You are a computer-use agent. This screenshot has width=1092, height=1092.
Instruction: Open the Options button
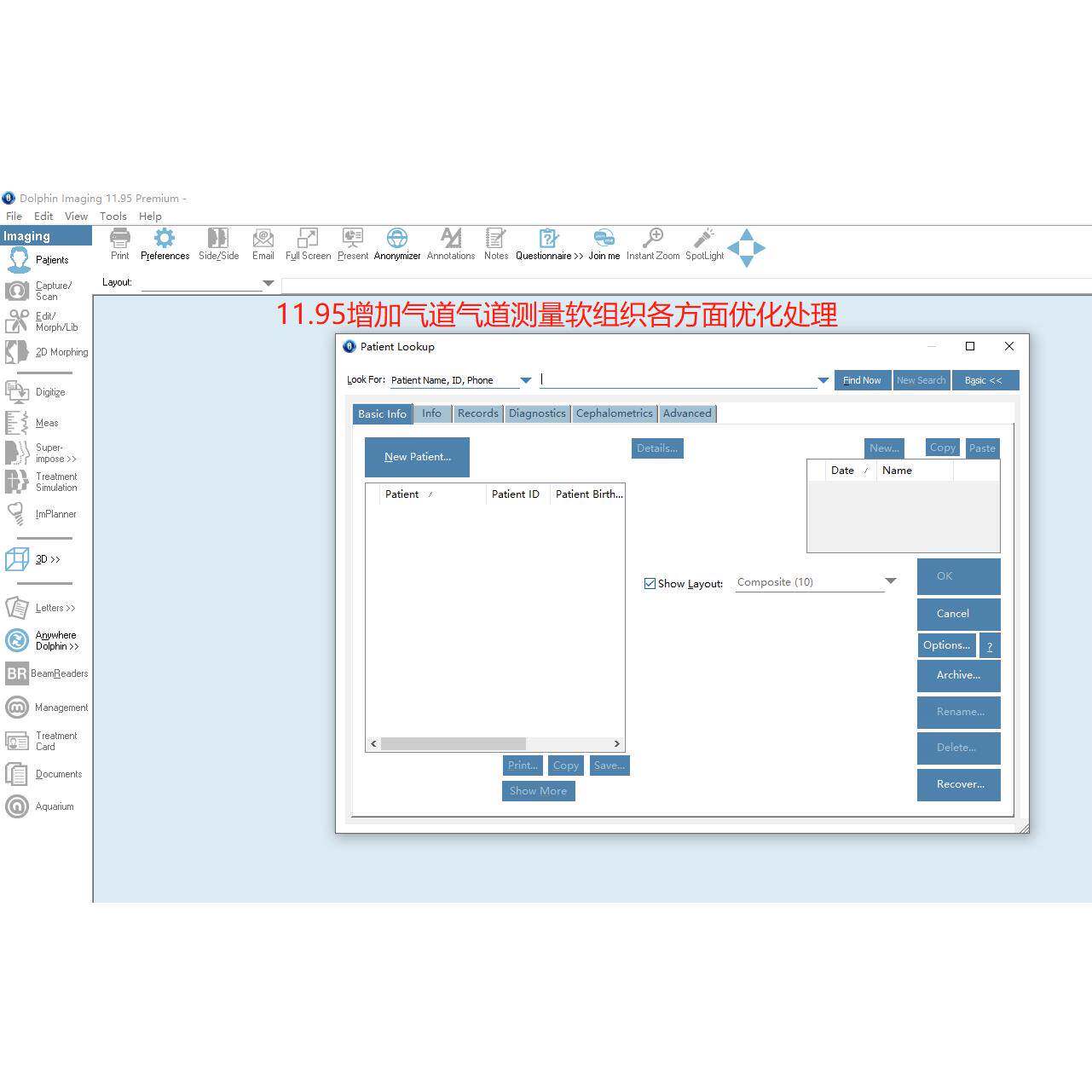946,645
